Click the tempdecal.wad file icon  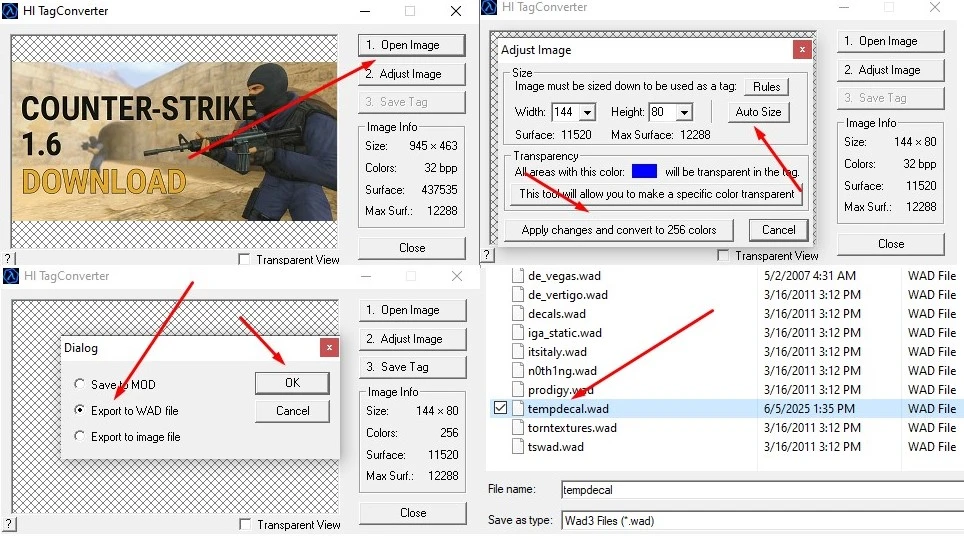tap(518, 409)
